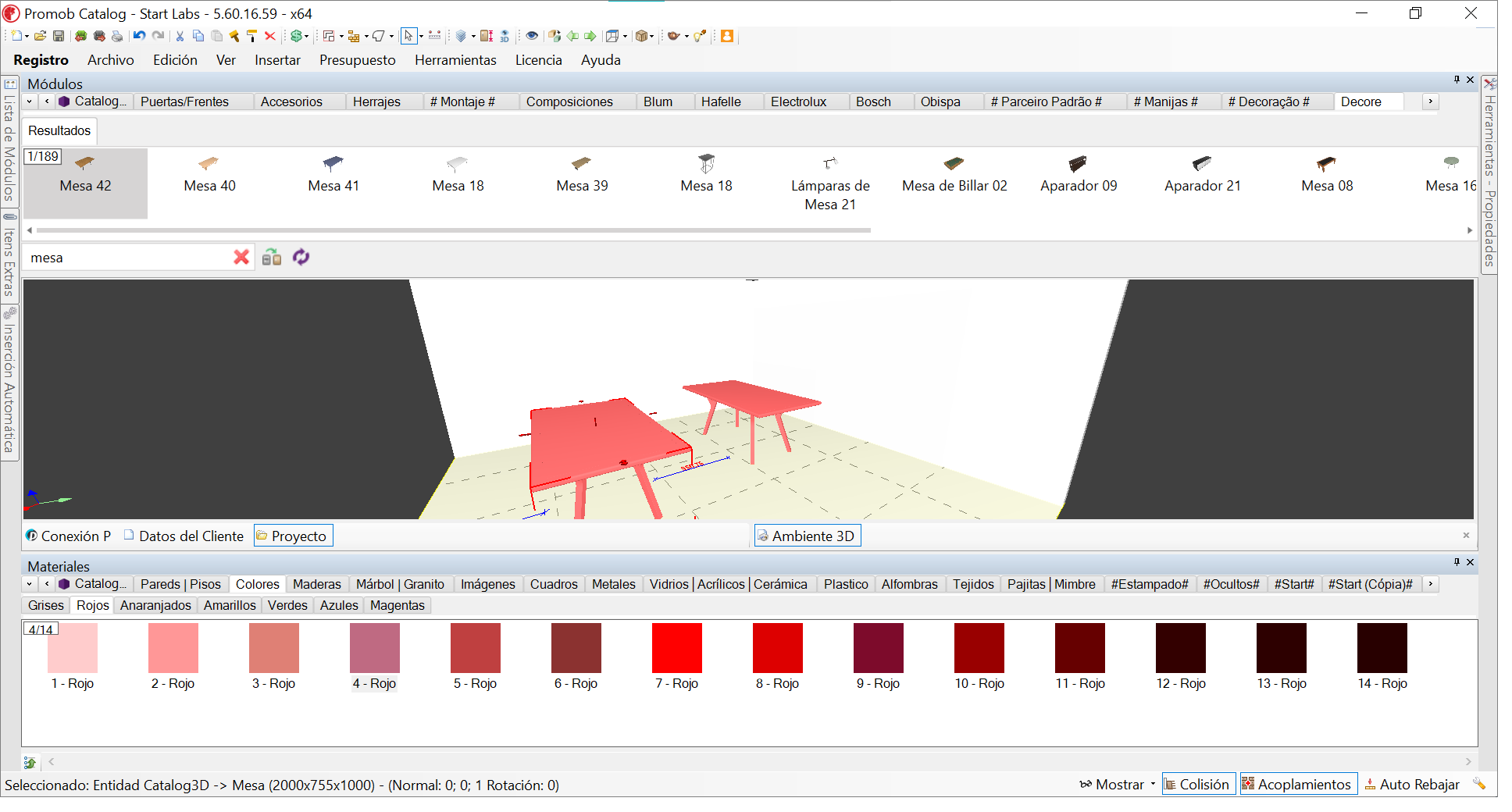Select the arrow pointer tool
This screenshot has width=1512, height=812.
click(x=408, y=36)
